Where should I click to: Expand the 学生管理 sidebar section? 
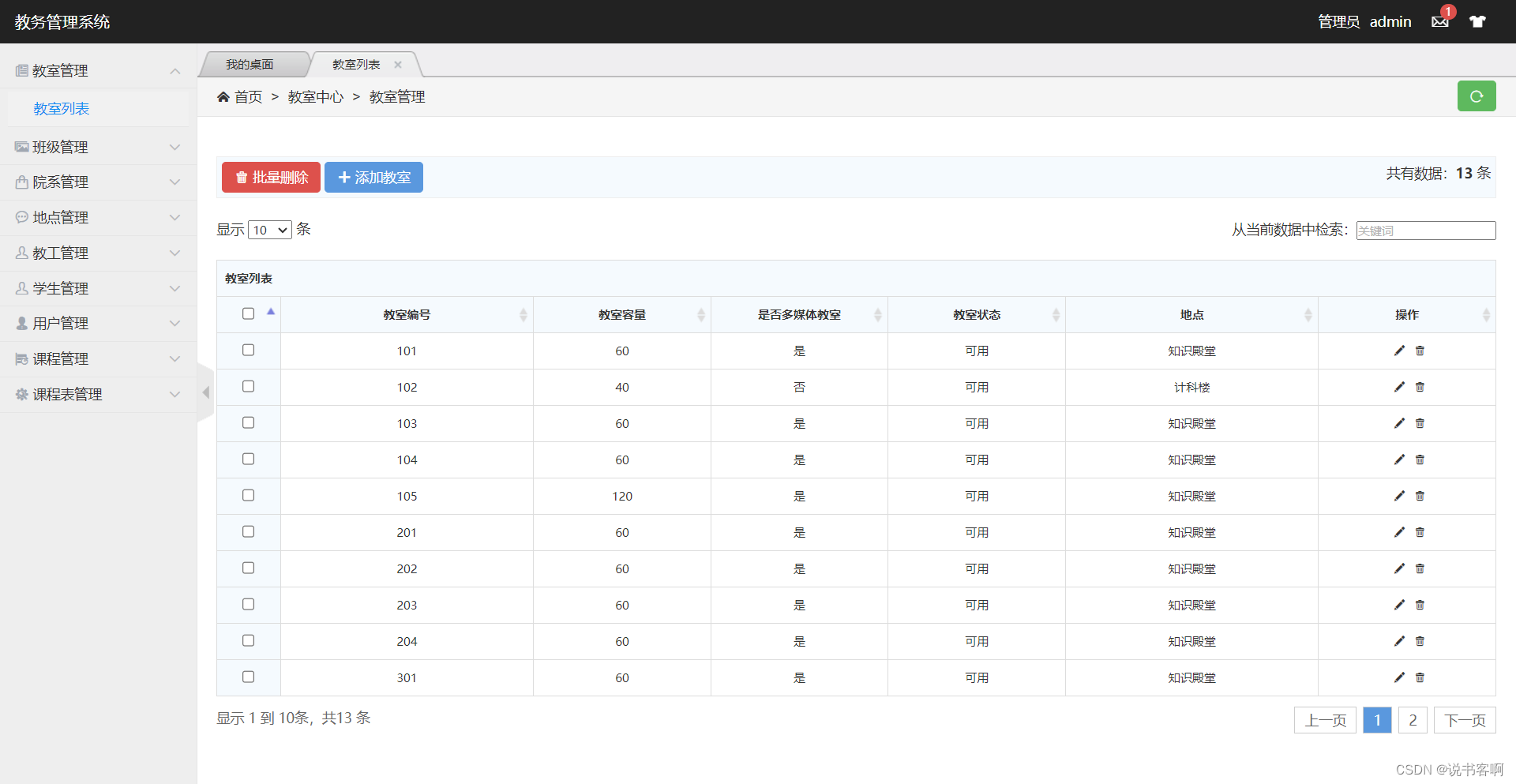(x=98, y=288)
